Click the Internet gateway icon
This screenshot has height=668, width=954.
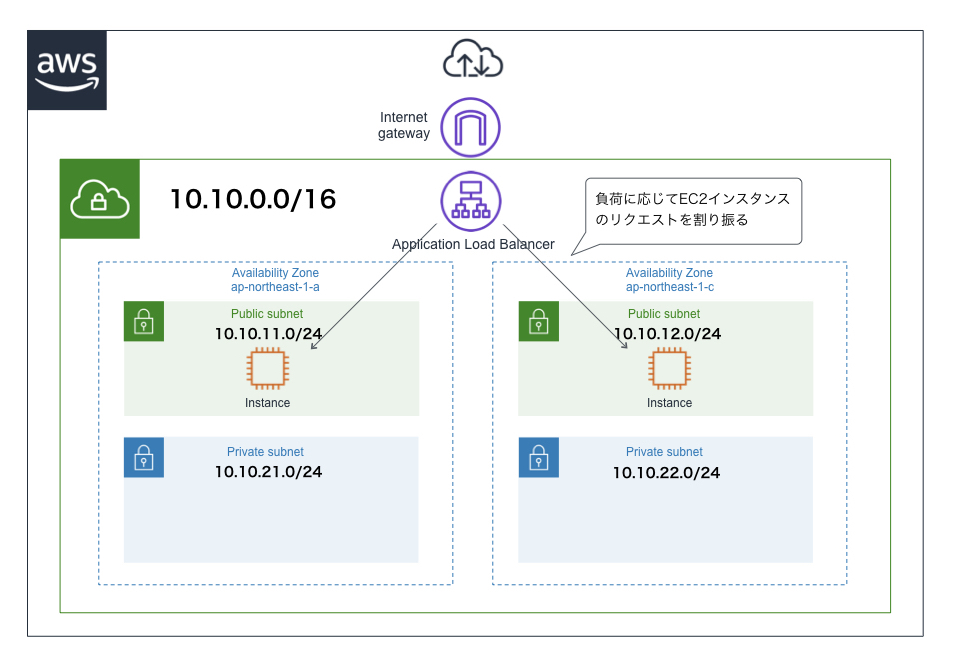coord(470,128)
